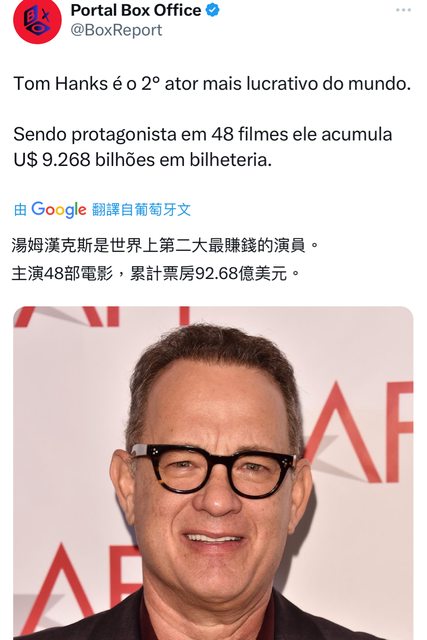Click the eyeglasses in the photo

[213, 471]
